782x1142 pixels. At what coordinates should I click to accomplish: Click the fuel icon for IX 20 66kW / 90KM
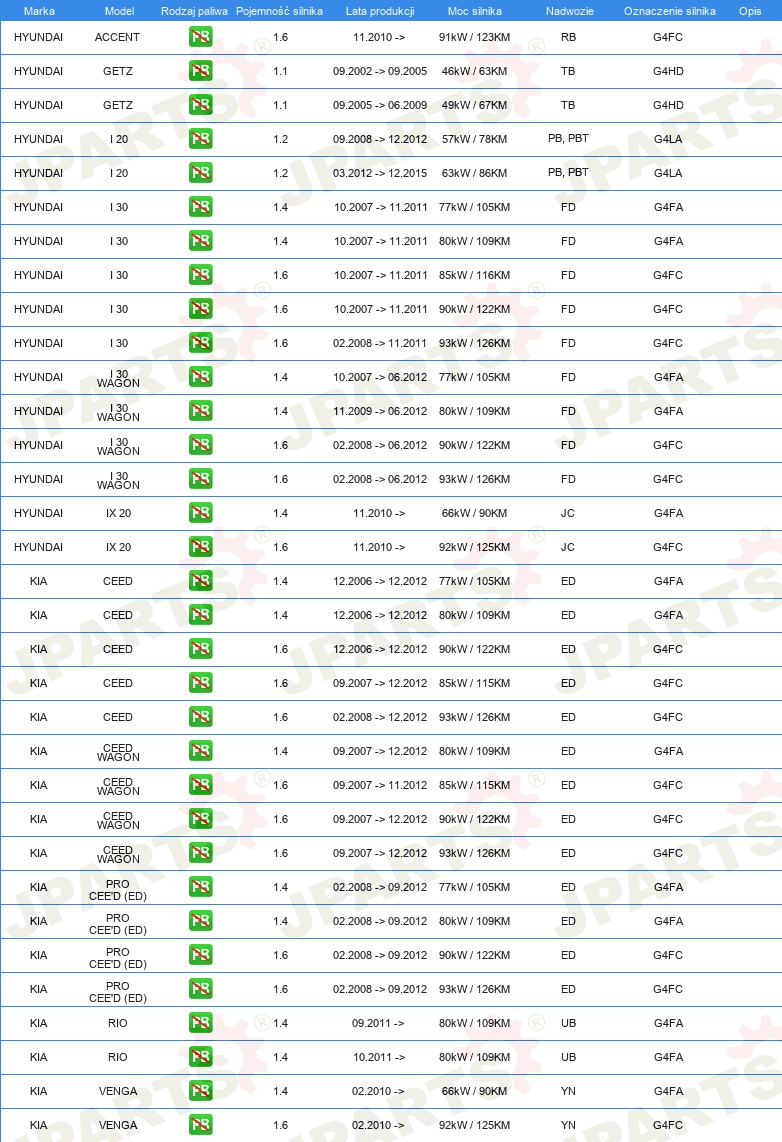click(200, 513)
